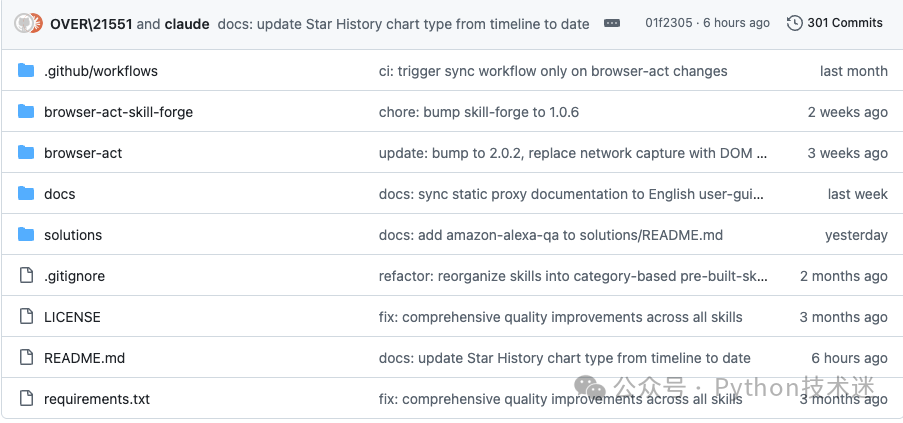Screen dimensions: 903x423
Task: Open the 301 Commits history link
Action: 834,23
